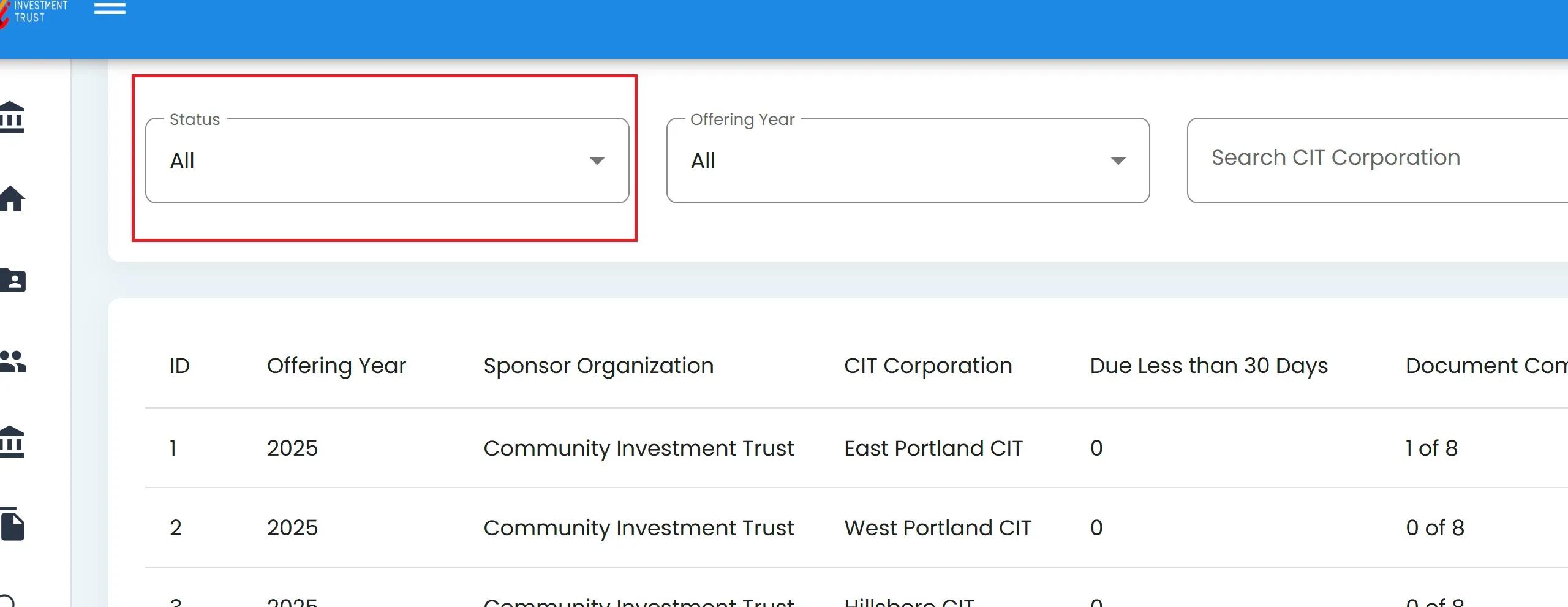Click the bank icon above the home icon

pos(12,117)
